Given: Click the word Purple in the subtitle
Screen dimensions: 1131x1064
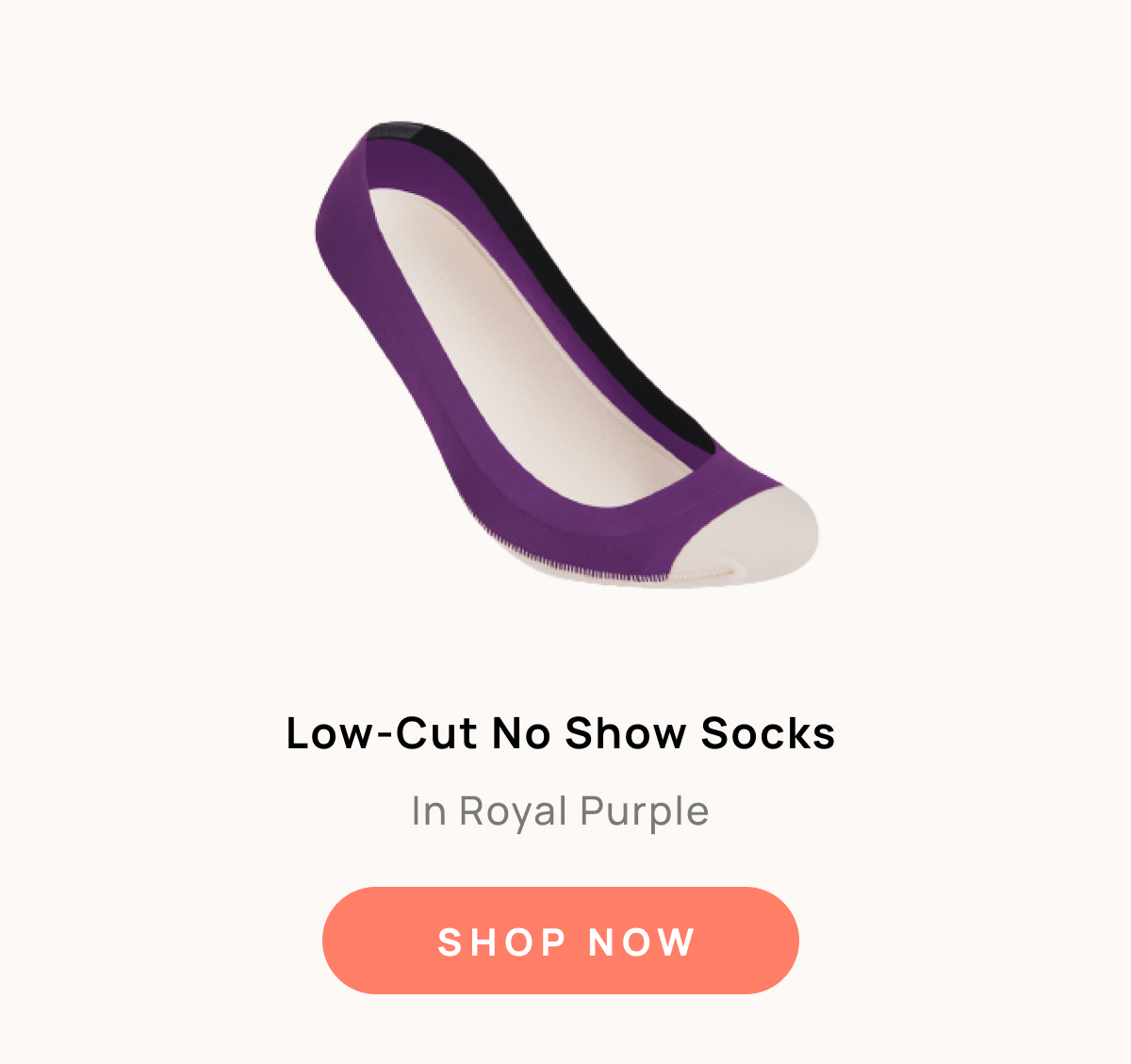Looking at the screenshot, I should tap(645, 811).
